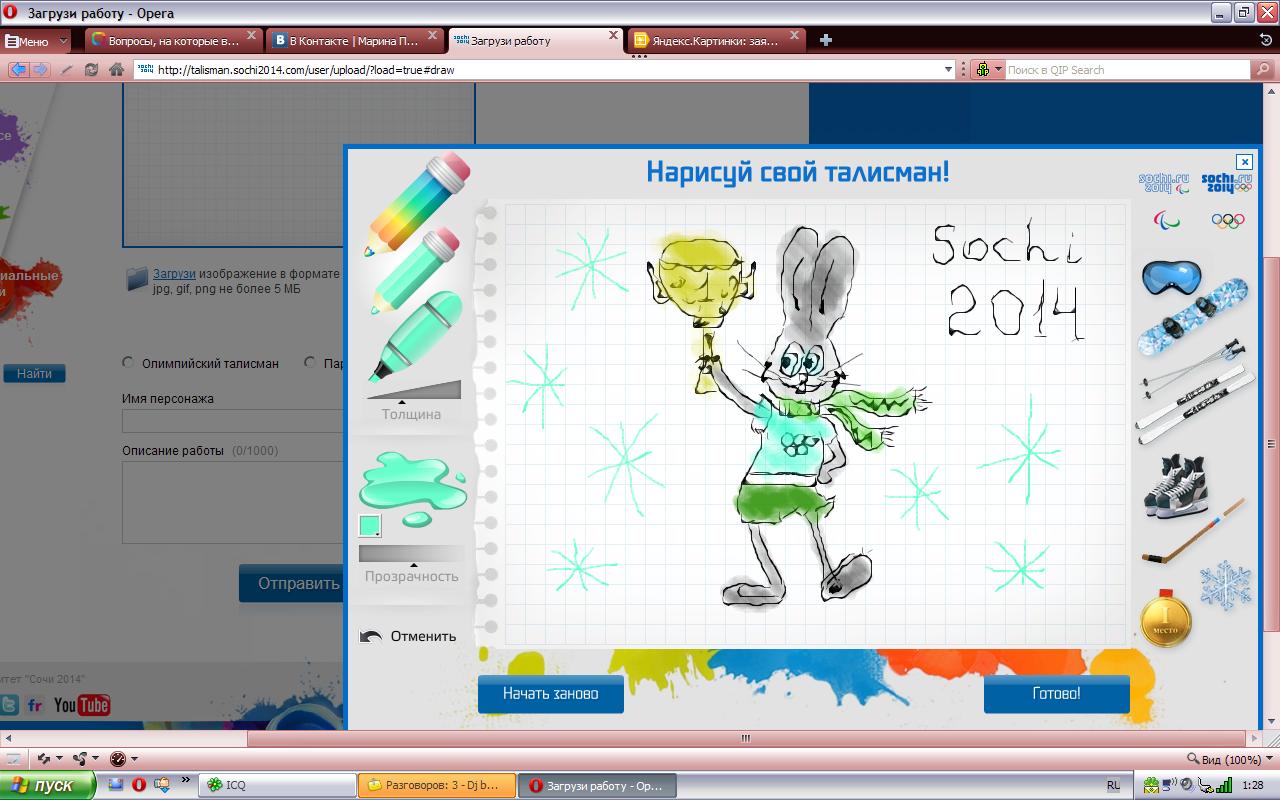The height and width of the screenshot is (800, 1280).
Task: Click the RL language indicator in tray
Action: pos(1114,786)
